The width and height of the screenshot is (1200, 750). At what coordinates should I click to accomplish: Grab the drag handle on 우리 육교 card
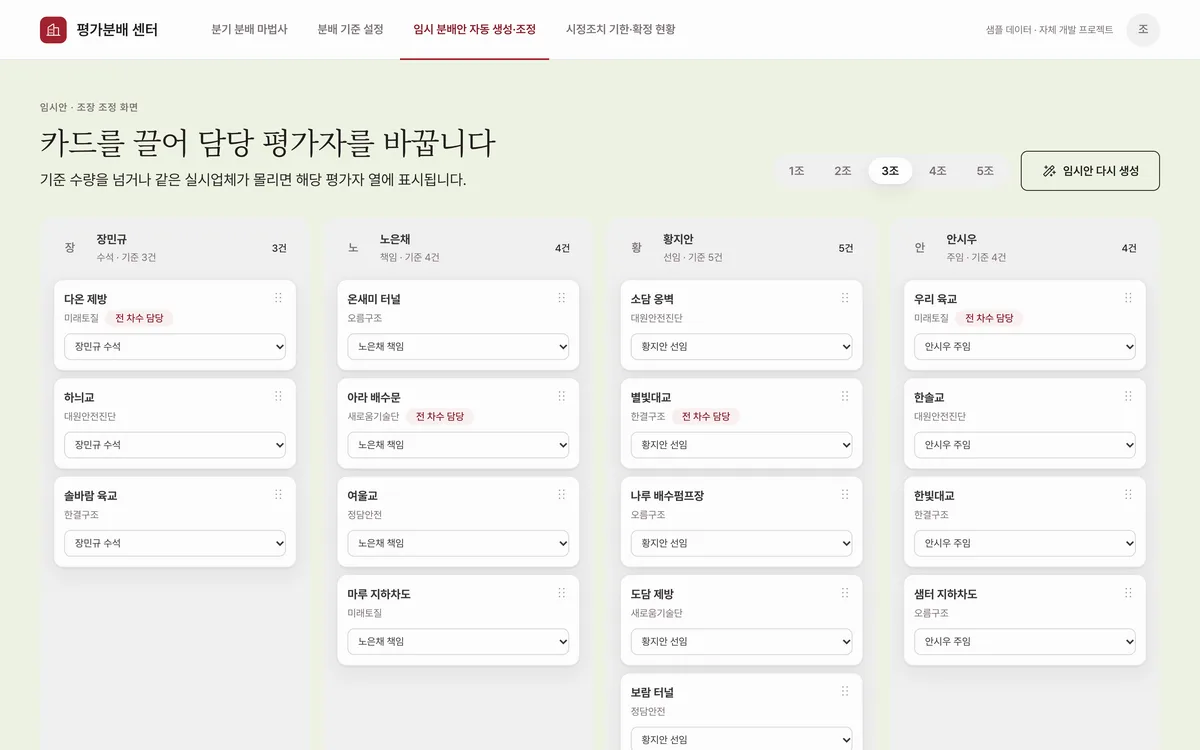coord(1128,298)
